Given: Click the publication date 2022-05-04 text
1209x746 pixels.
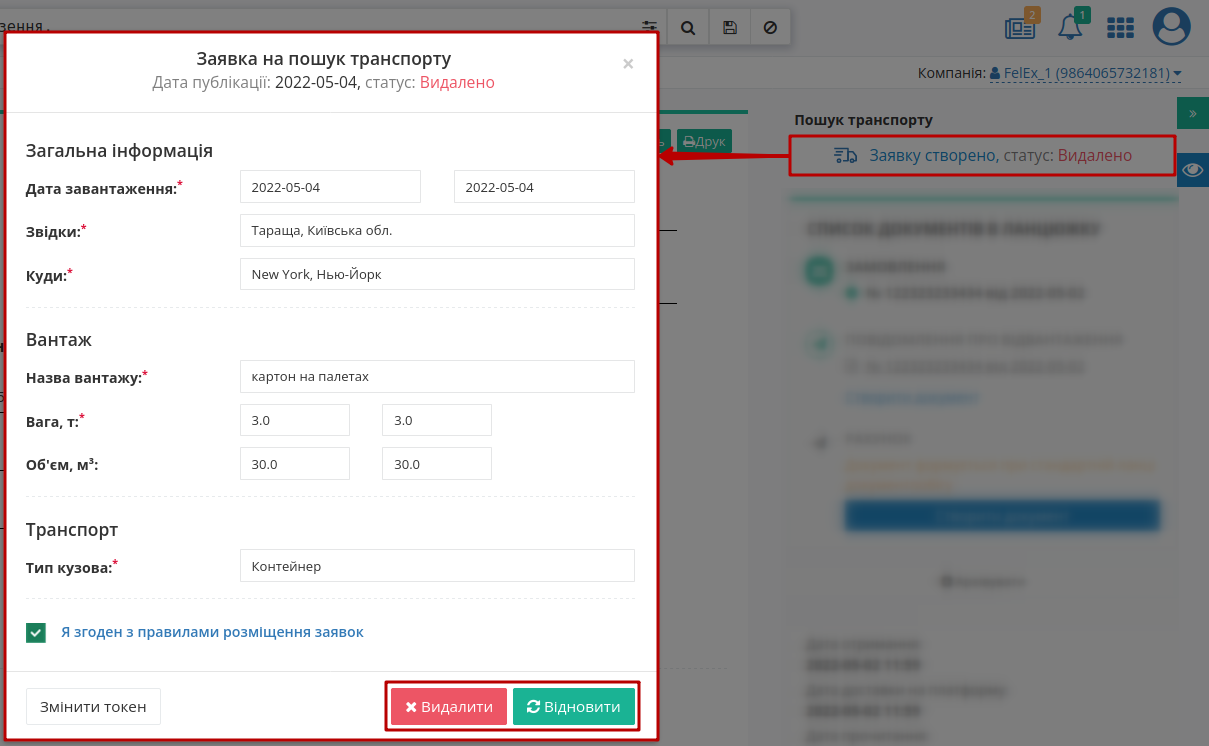Looking at the screenshot, I should 315,82.
